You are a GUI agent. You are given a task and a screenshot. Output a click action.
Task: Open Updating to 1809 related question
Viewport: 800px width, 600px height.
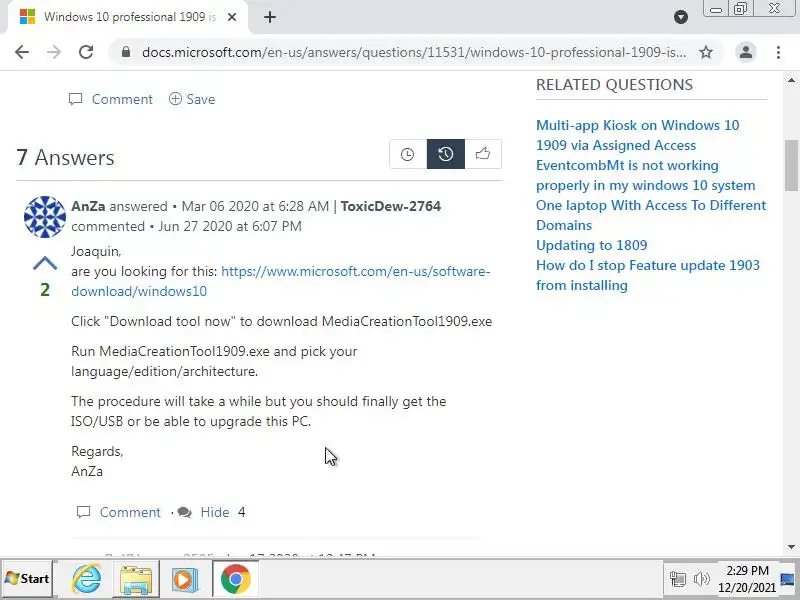tap(591, 245)
